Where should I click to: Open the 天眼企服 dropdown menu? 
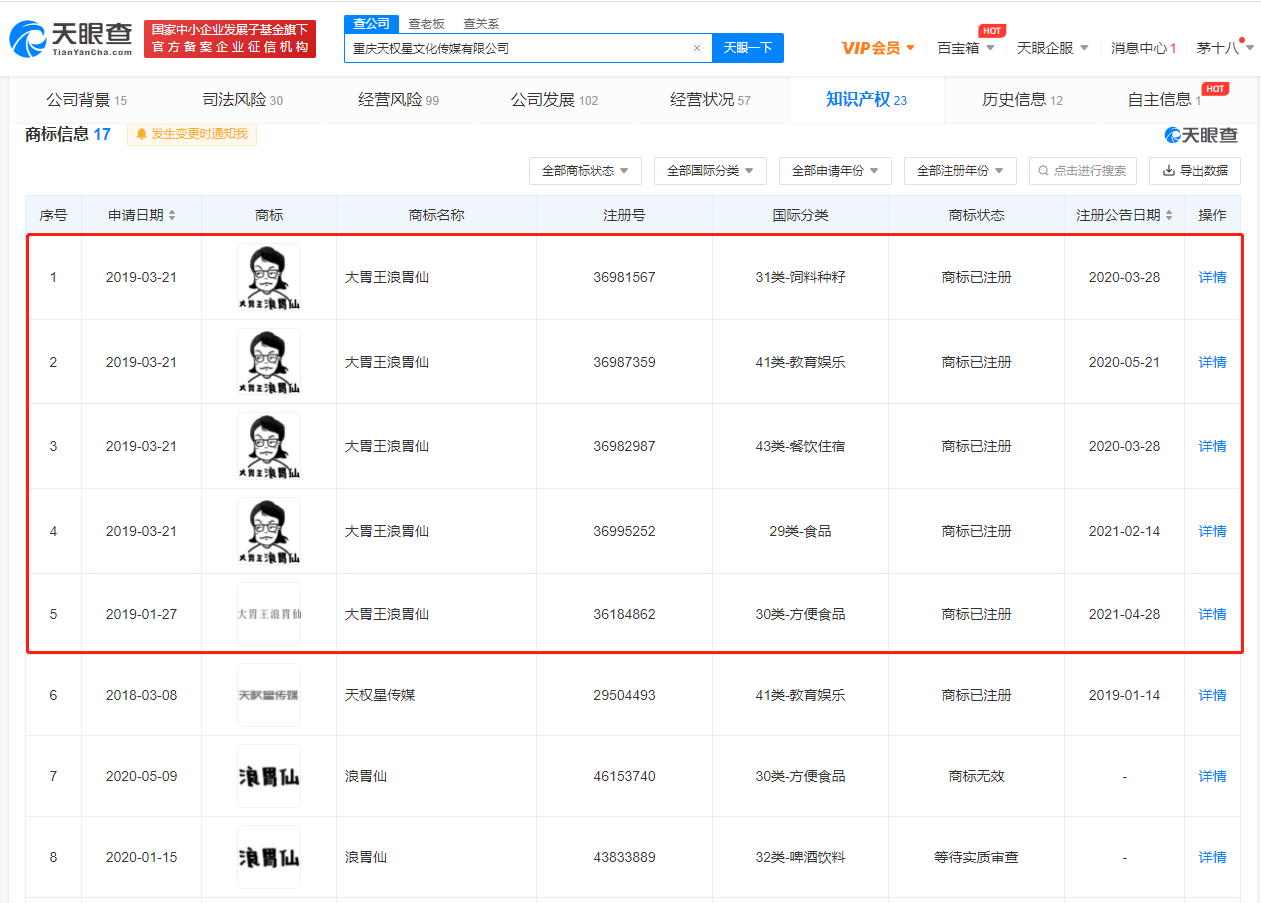[1052, 48]
